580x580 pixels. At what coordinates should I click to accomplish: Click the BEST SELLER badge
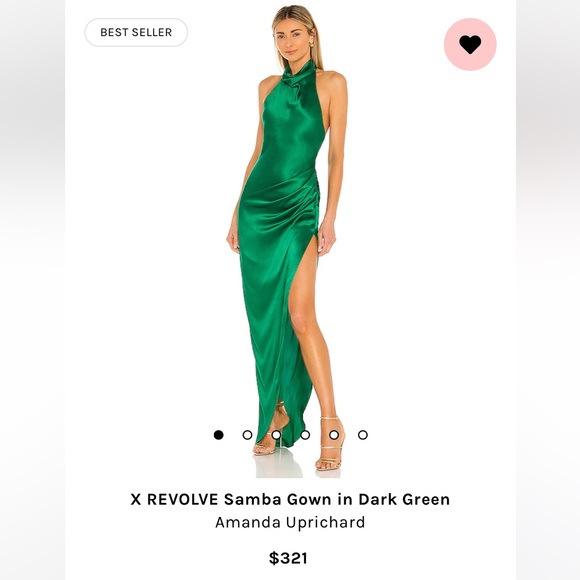136,32
